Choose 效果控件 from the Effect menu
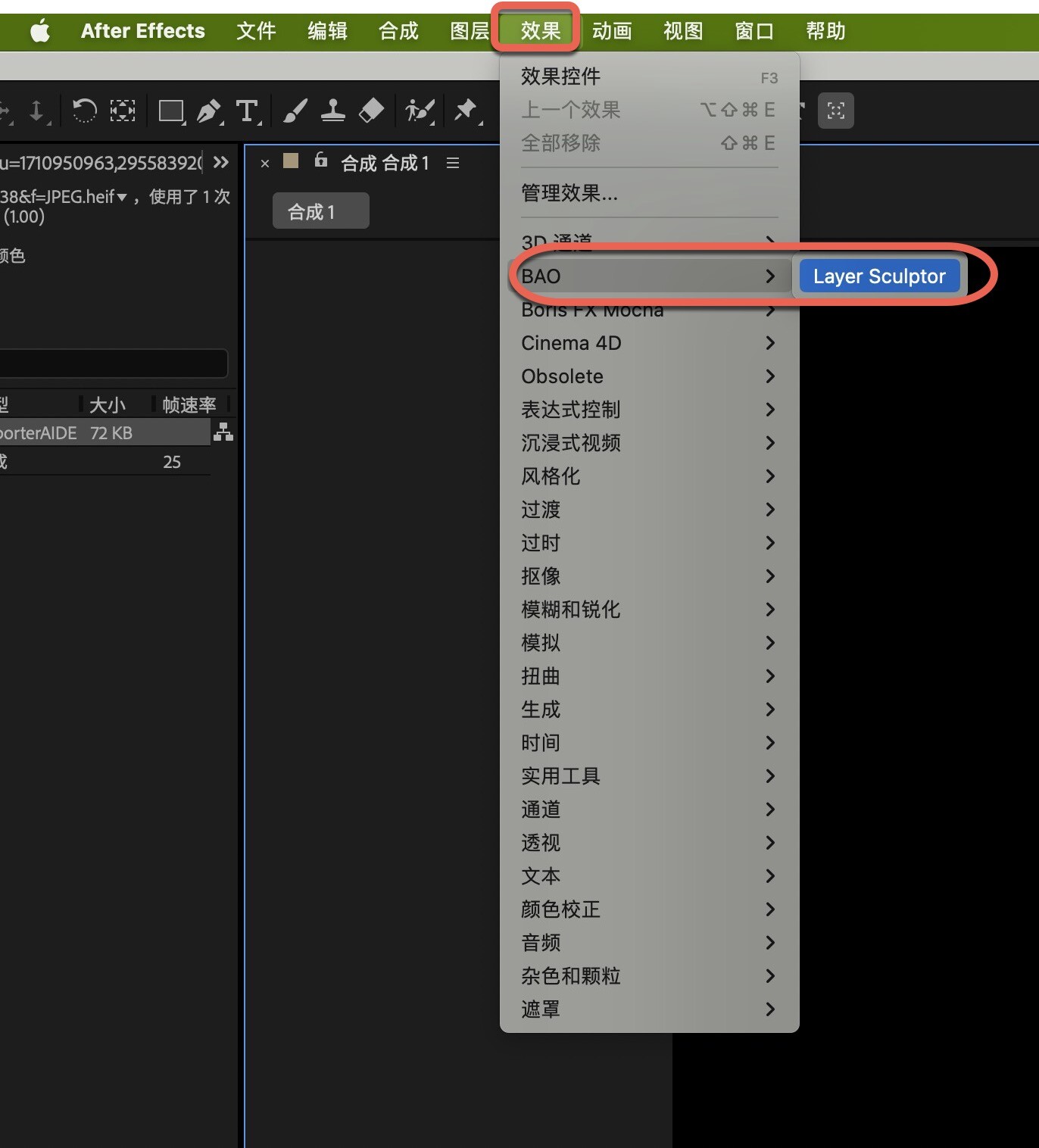 pos(650,76)
